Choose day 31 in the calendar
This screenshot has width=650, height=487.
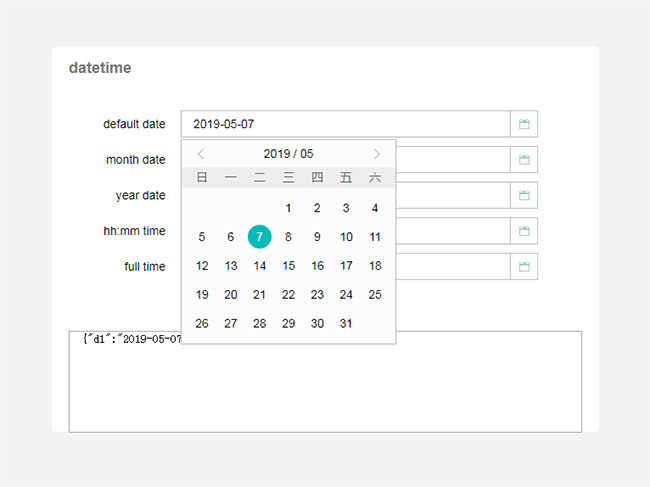tap(346, 323)
